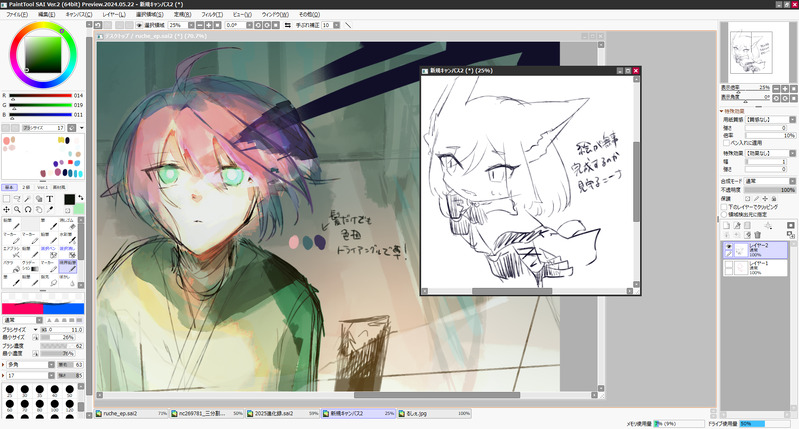Create a new layer in layer panel
Screen dimensions: 799x429
click(726, 225)
